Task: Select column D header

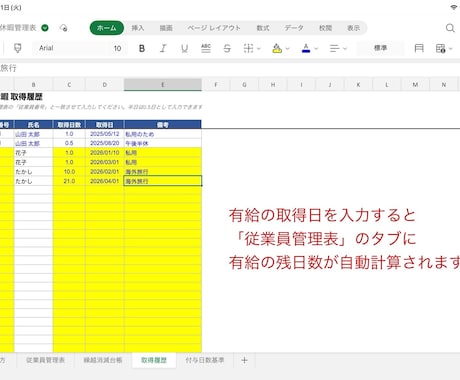Action: tap(105, 85)
